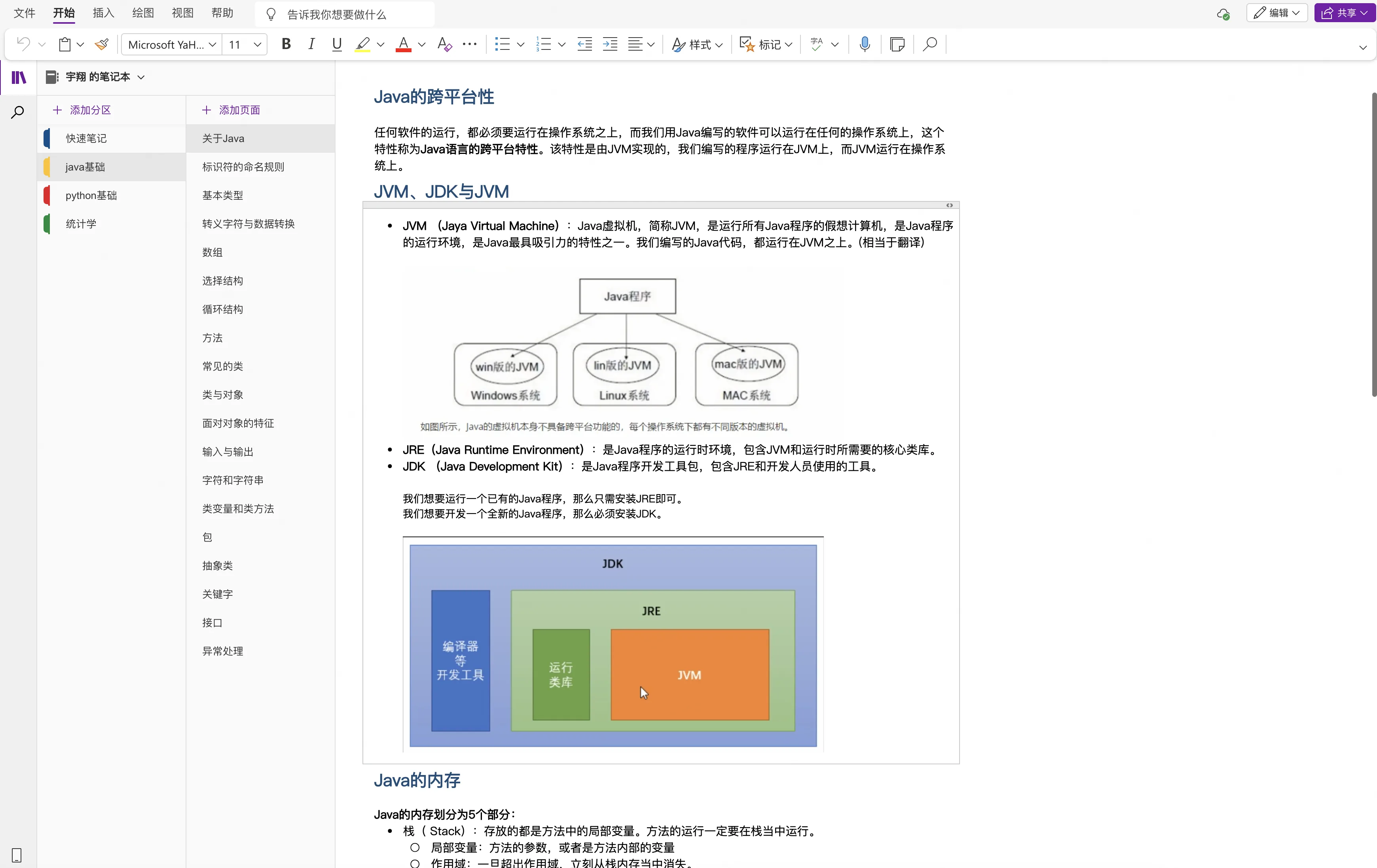Open the 样式 styles menu
1377x868 pixels.
coord(697,44)
